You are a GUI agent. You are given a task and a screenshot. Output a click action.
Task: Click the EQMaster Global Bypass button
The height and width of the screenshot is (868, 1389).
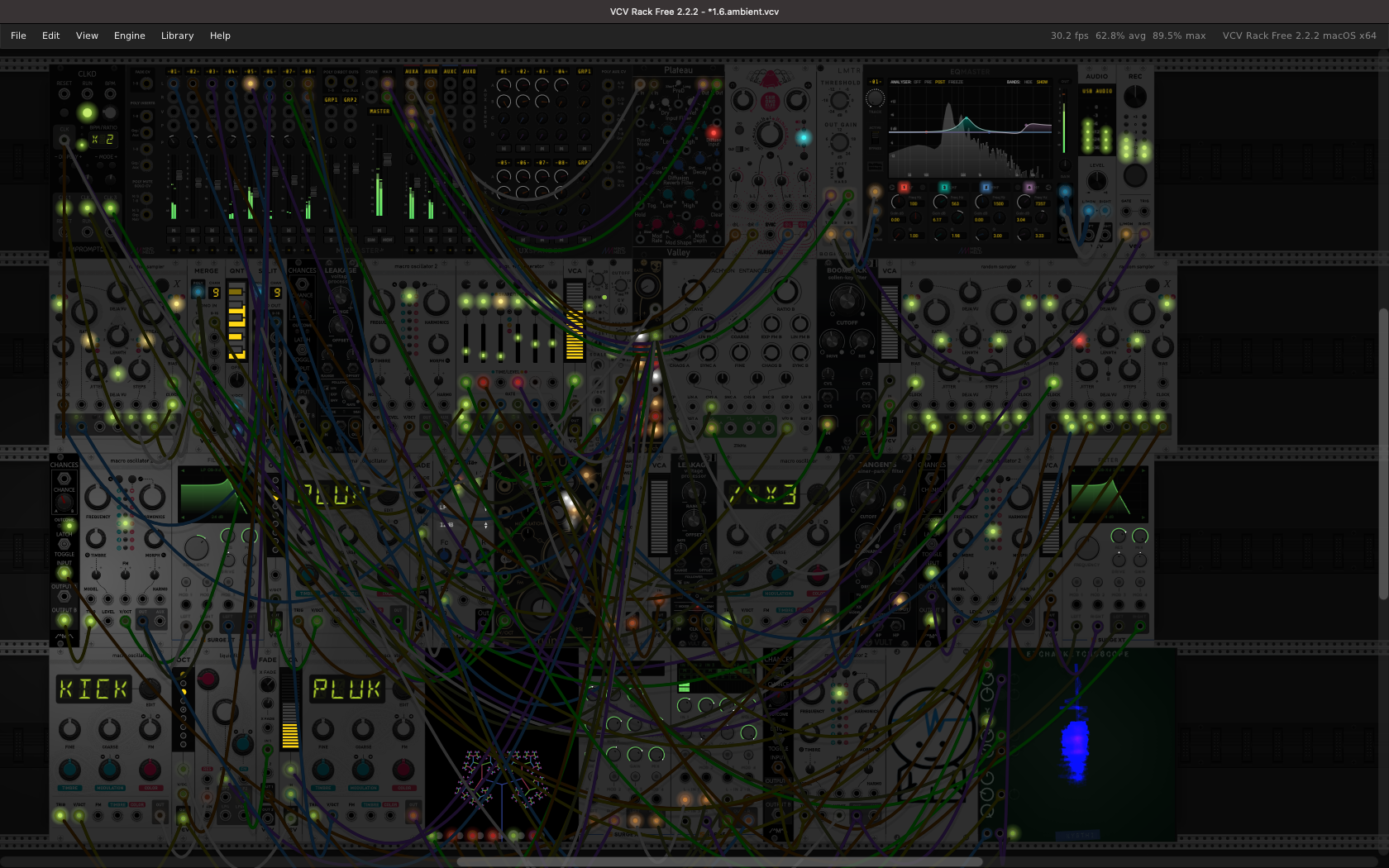[x=875, y=166]
